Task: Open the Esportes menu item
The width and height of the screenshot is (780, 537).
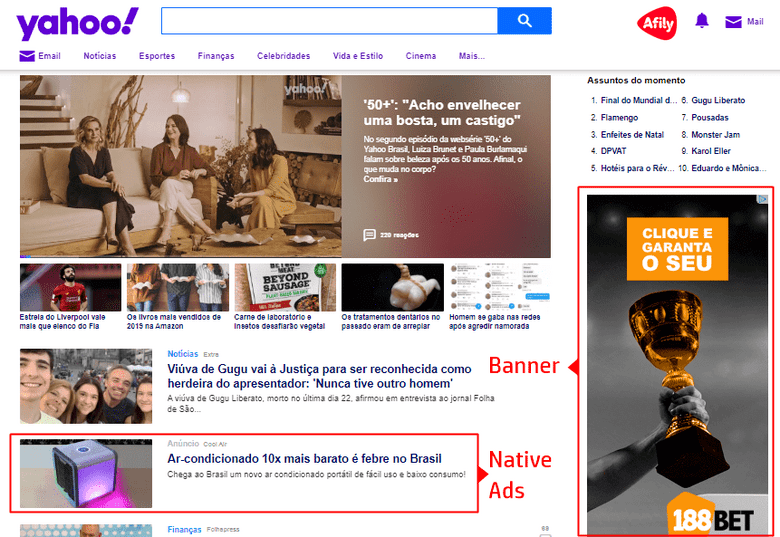Action: pos(157,56)
